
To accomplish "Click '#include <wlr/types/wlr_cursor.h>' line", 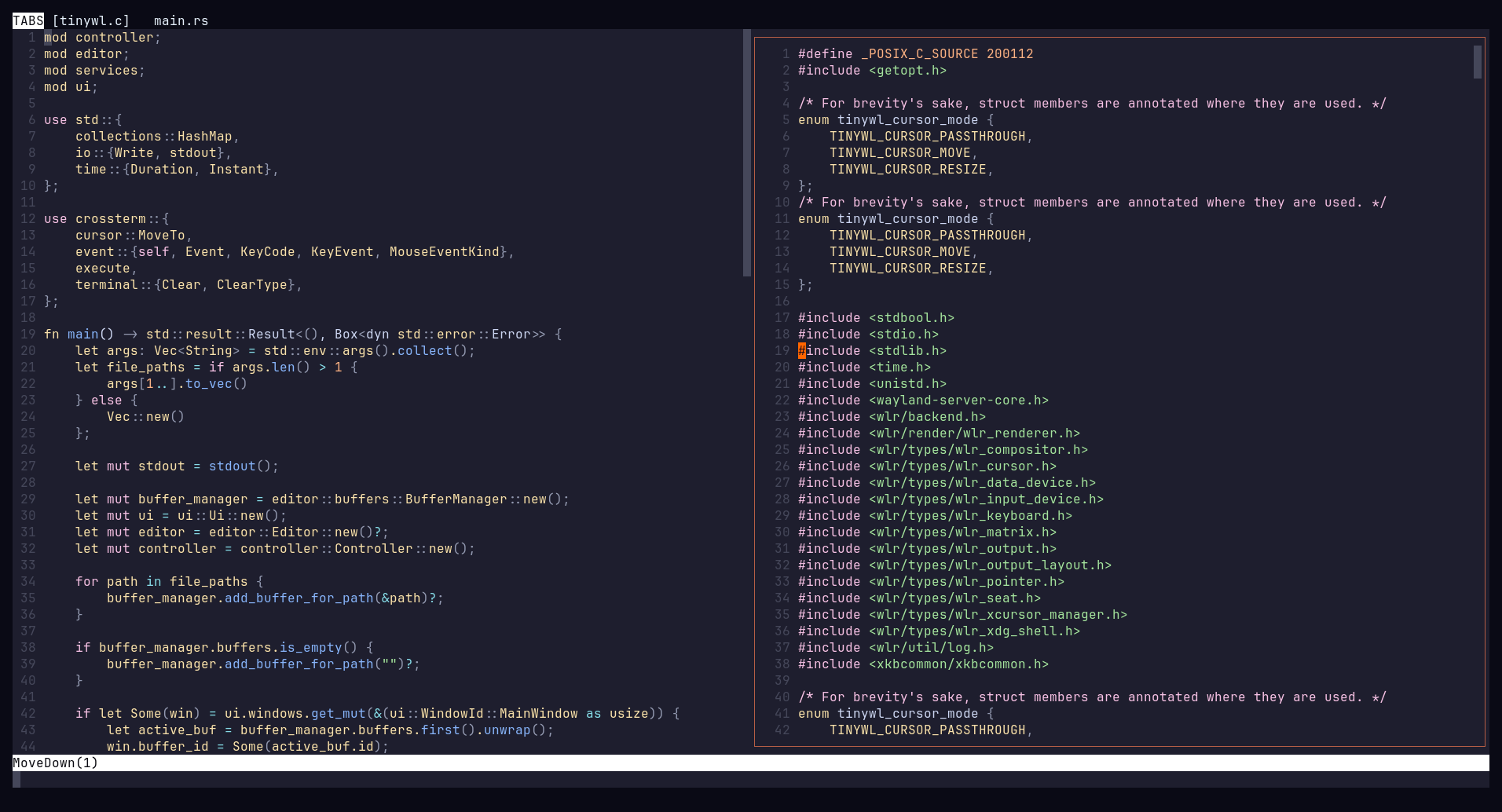I will tap(928, 466).
